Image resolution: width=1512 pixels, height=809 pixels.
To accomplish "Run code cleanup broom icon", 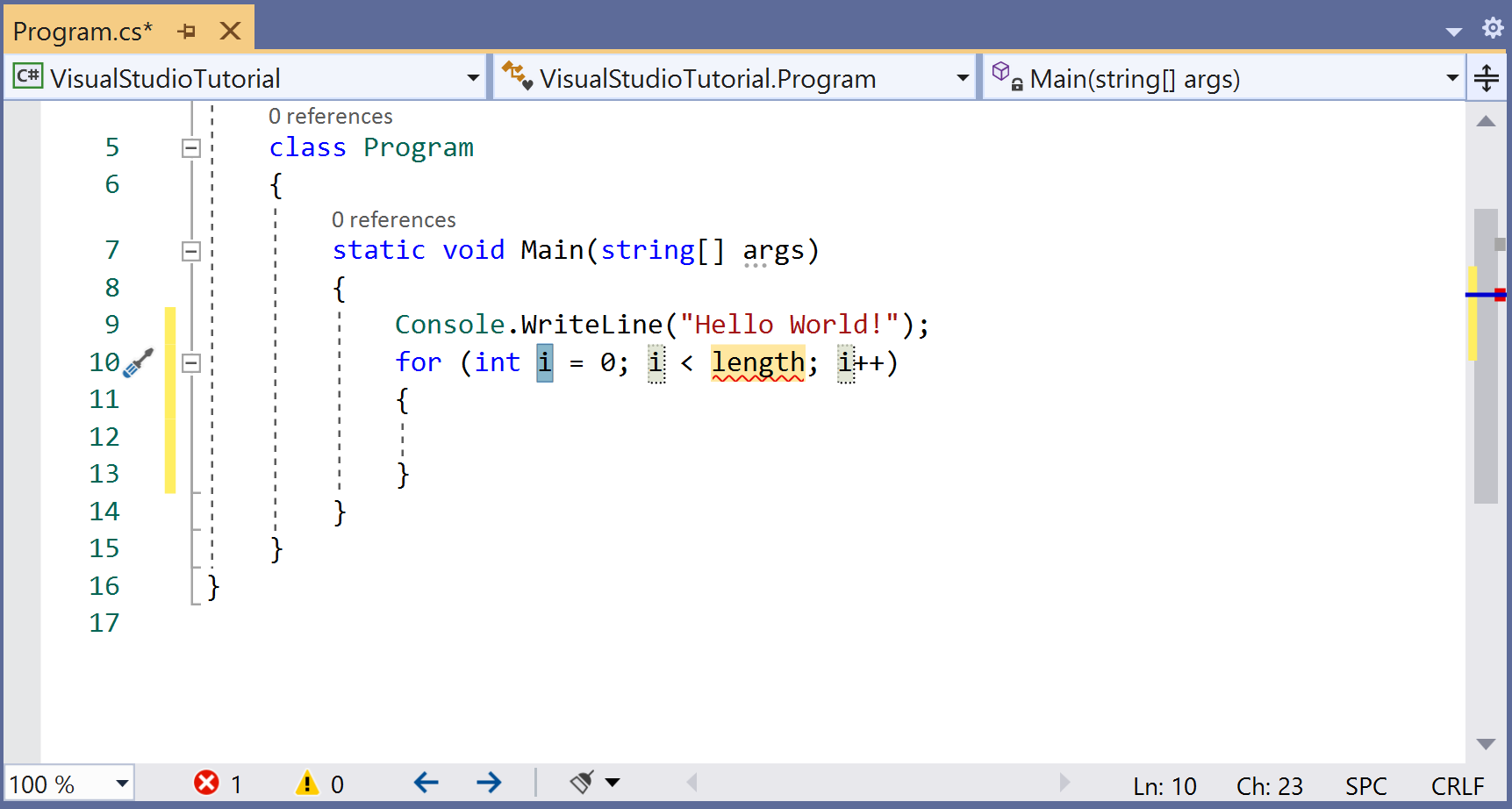I will tap(582, 782).
